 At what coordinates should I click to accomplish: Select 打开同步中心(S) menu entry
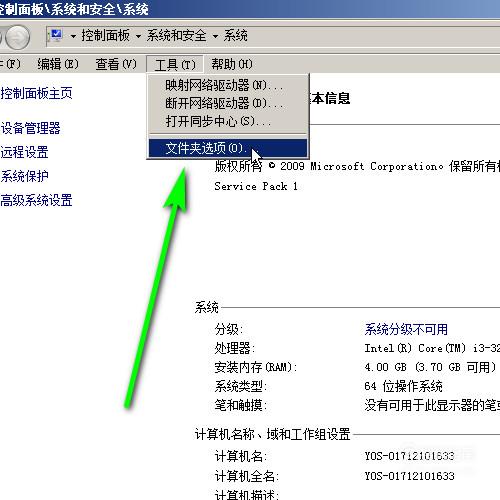coord(228,121)
